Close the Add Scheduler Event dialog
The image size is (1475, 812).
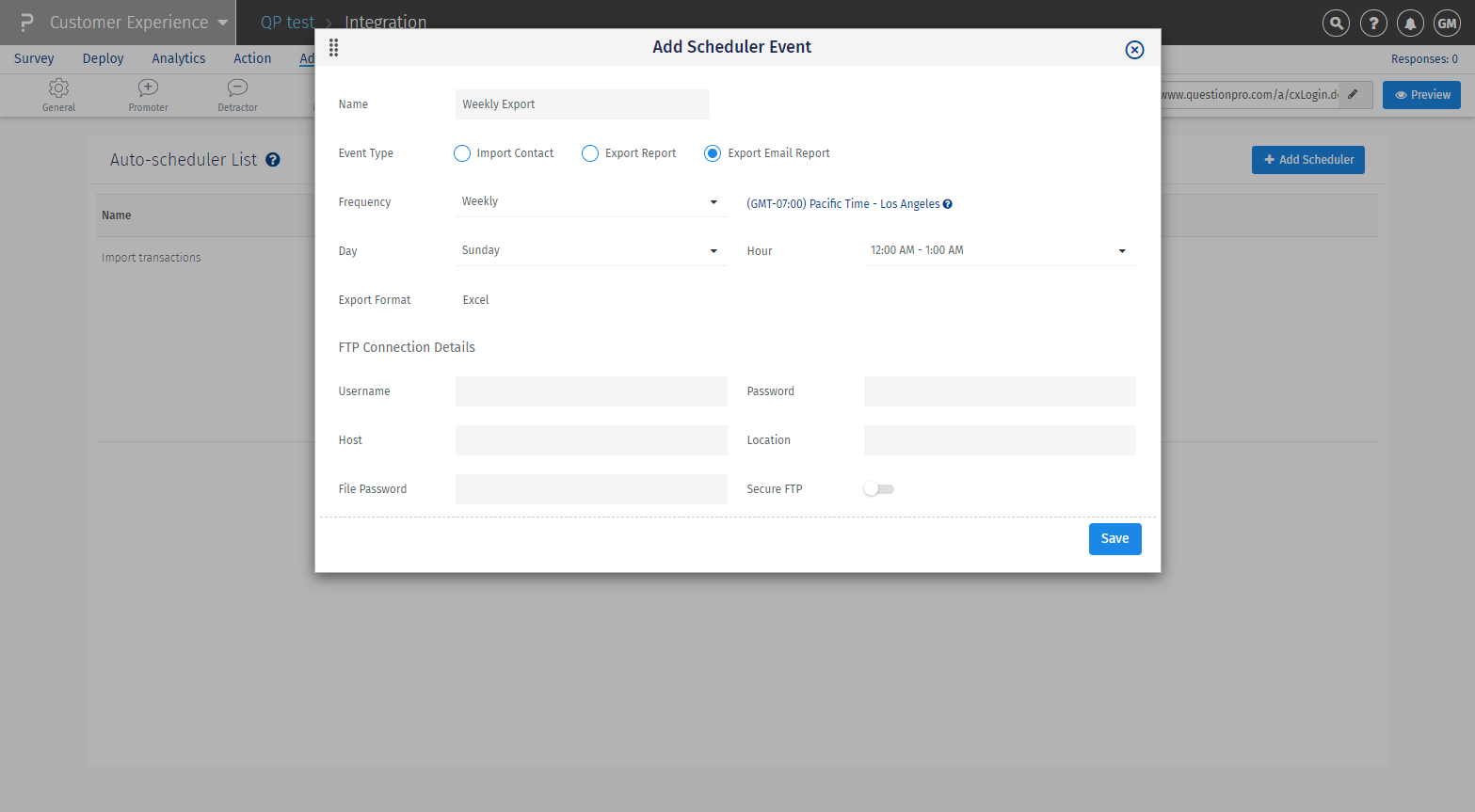(1134, 50)
